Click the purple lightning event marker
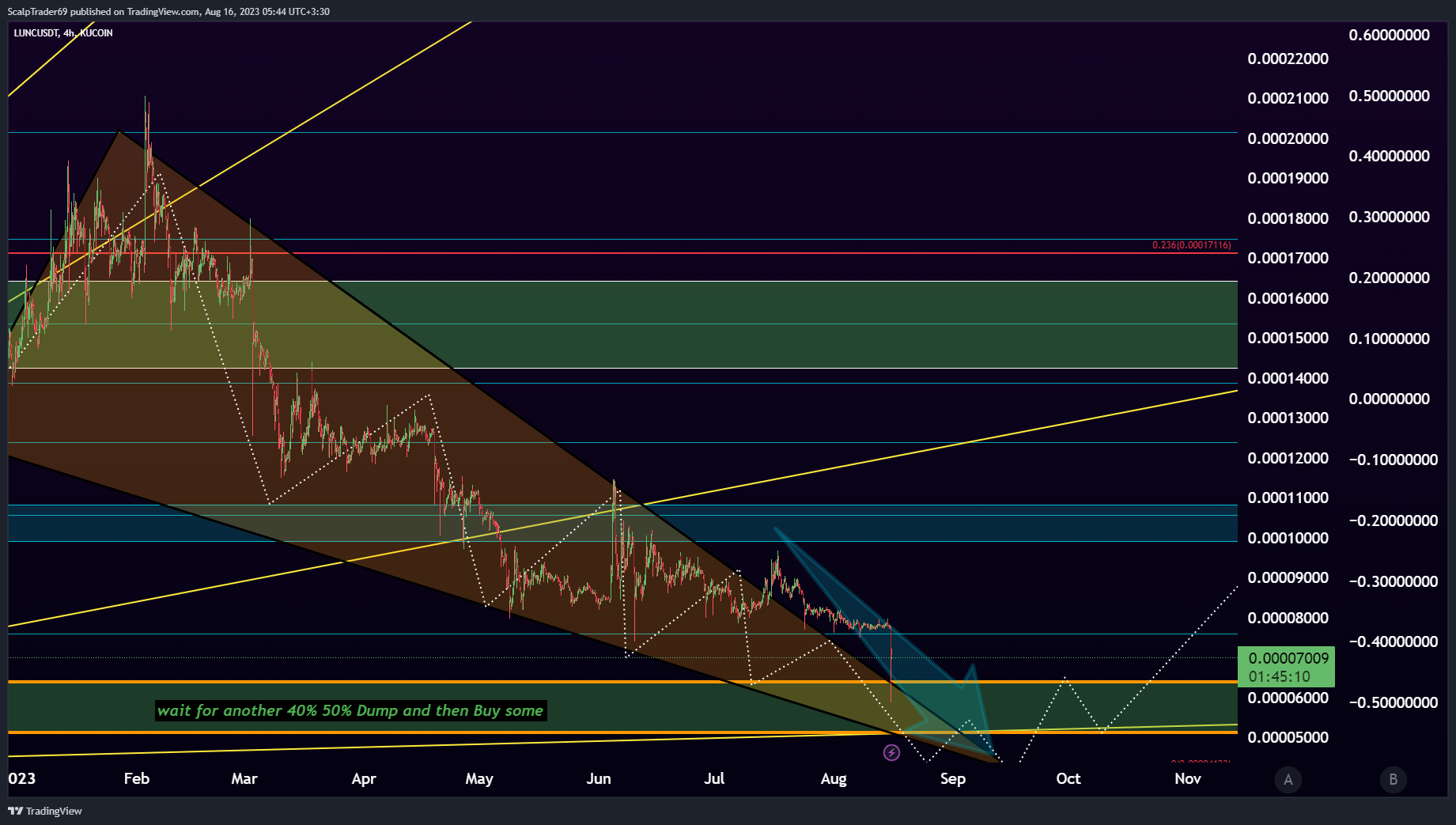 coord(891,753)
